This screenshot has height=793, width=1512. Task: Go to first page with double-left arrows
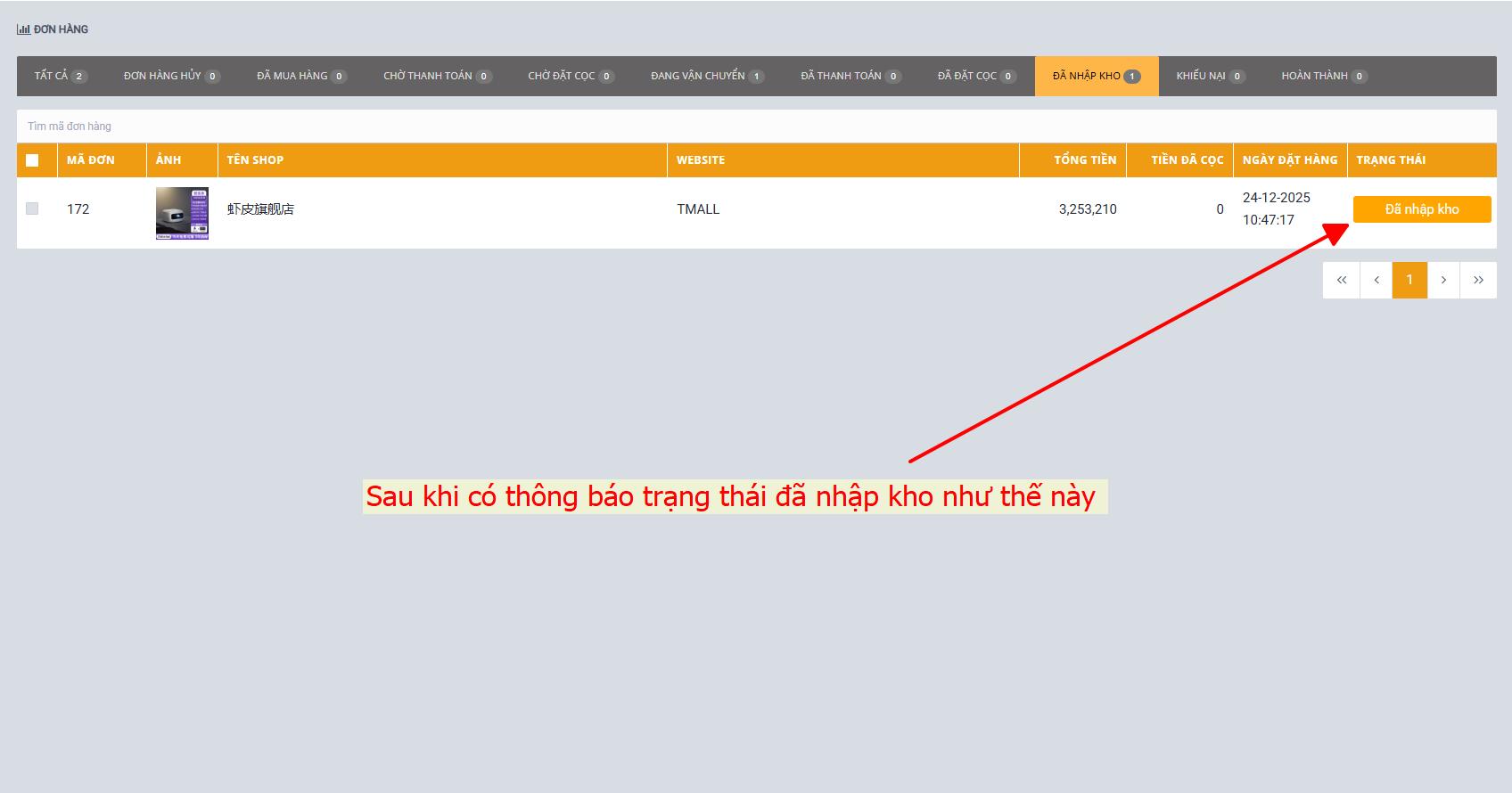pyautogui.click(x=1341, y=280)
